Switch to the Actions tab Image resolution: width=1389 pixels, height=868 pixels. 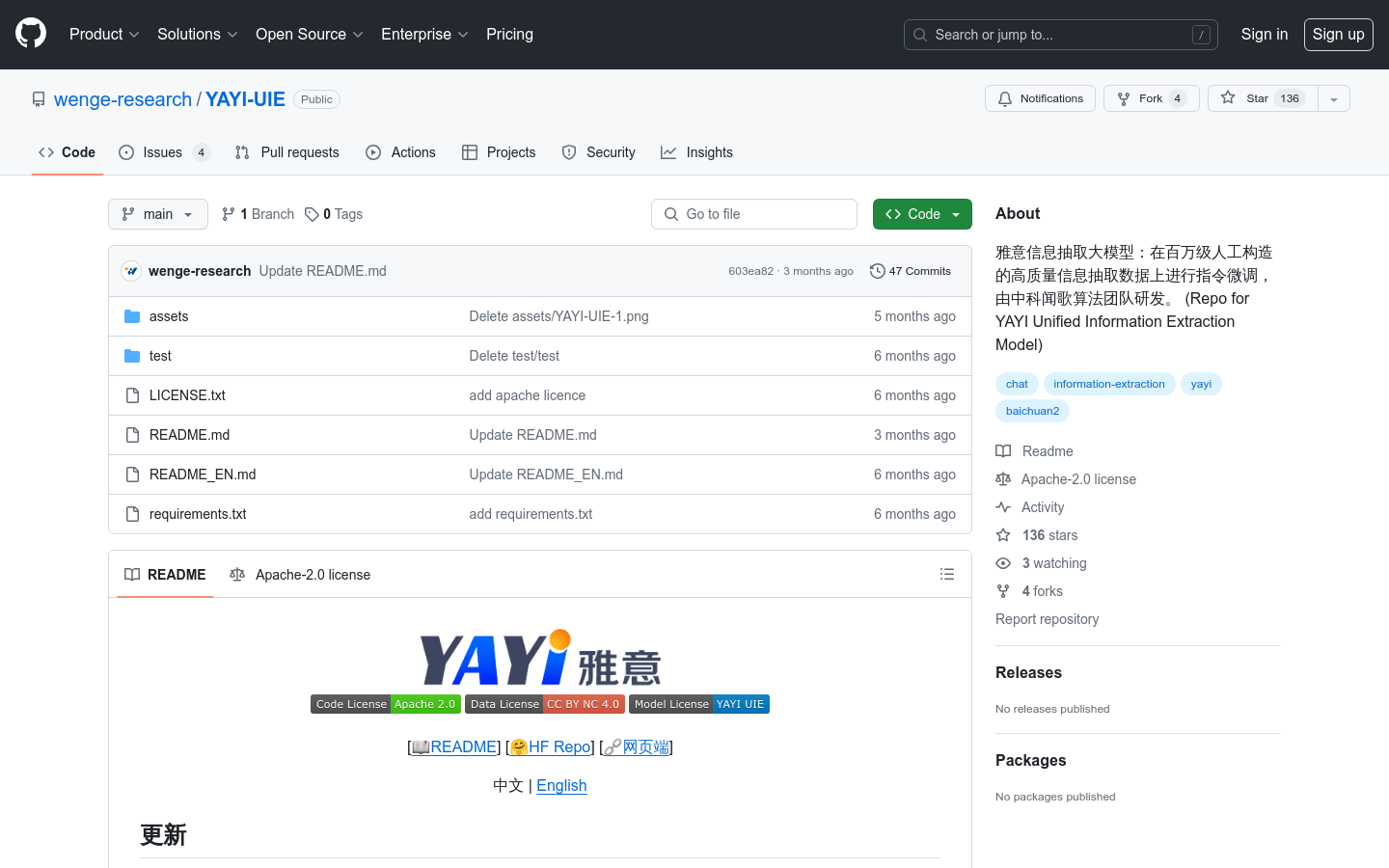click(x=401, y=152)
